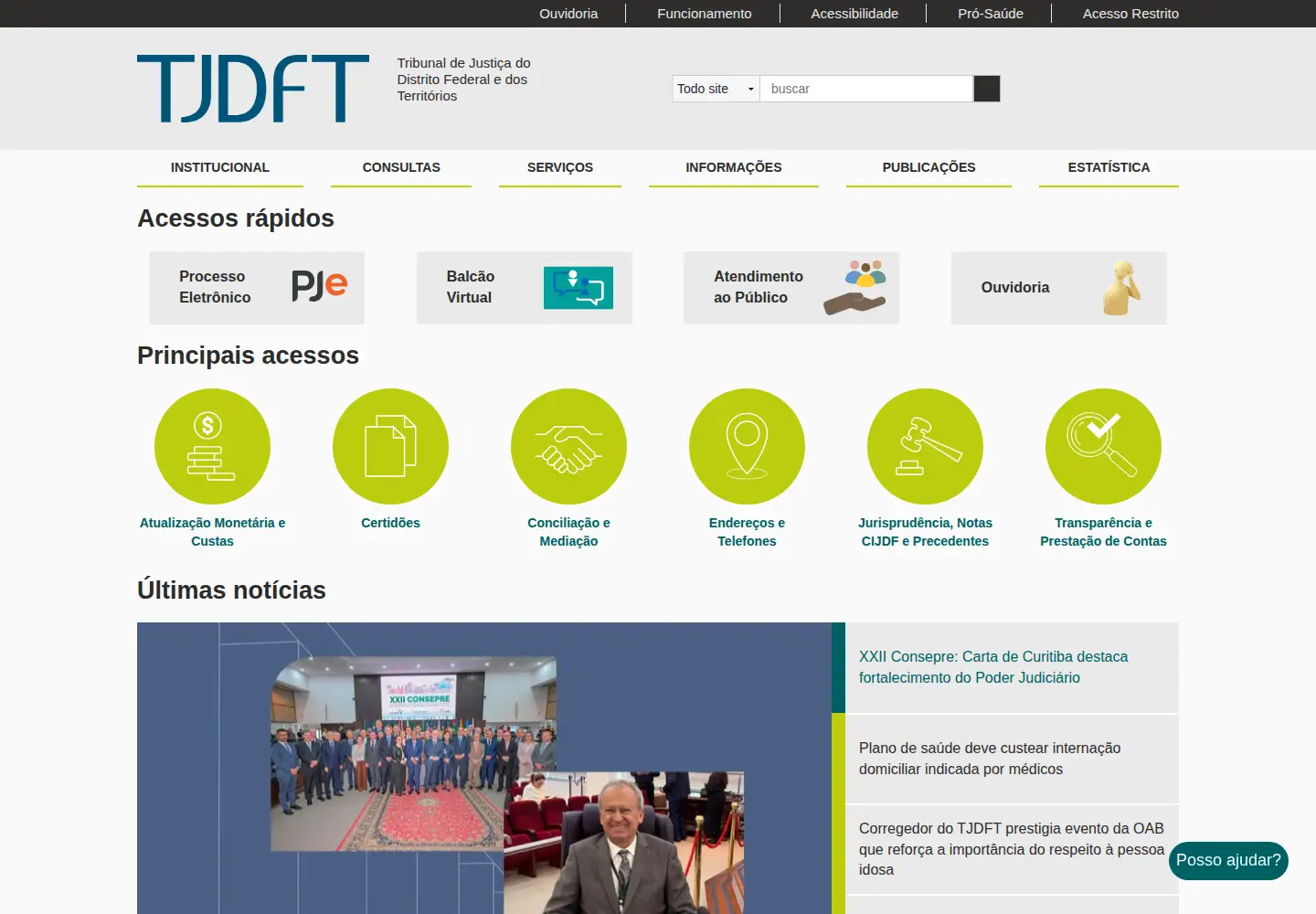Viewport: 1316px width, 914px height.
Task: Open the Acessibilidade top link
Action: (854, 14)
